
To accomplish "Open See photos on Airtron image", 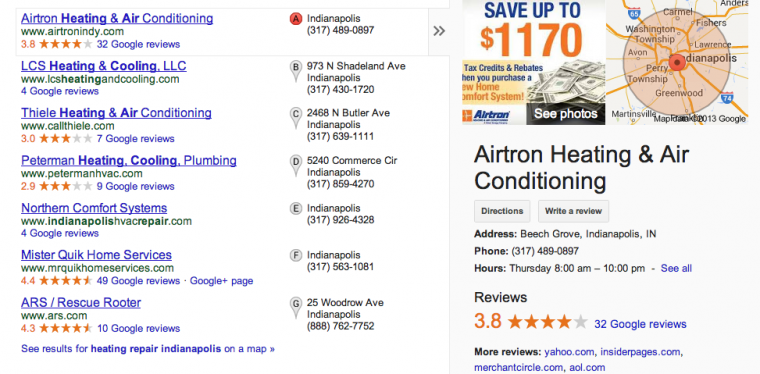I will coord(566,114).
